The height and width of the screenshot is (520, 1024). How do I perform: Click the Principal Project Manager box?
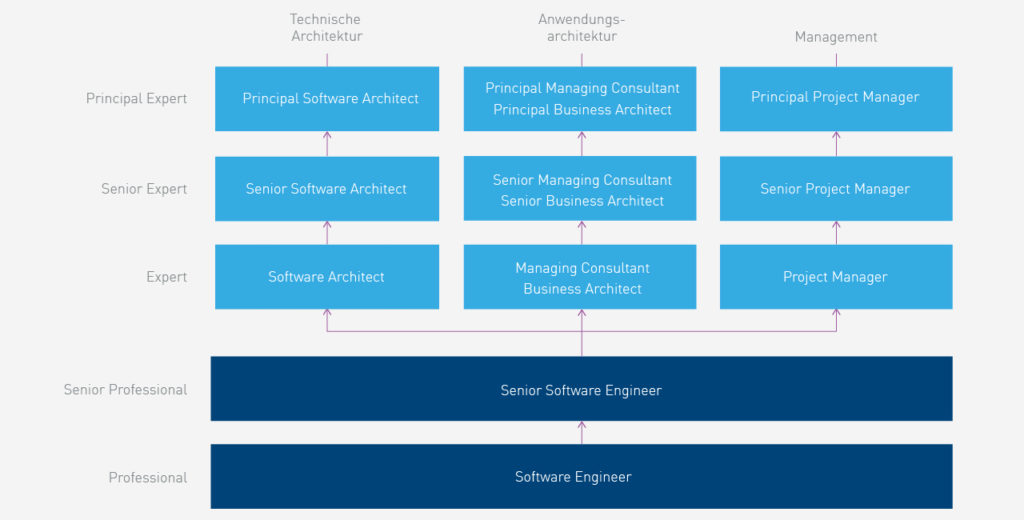[835, 98]
